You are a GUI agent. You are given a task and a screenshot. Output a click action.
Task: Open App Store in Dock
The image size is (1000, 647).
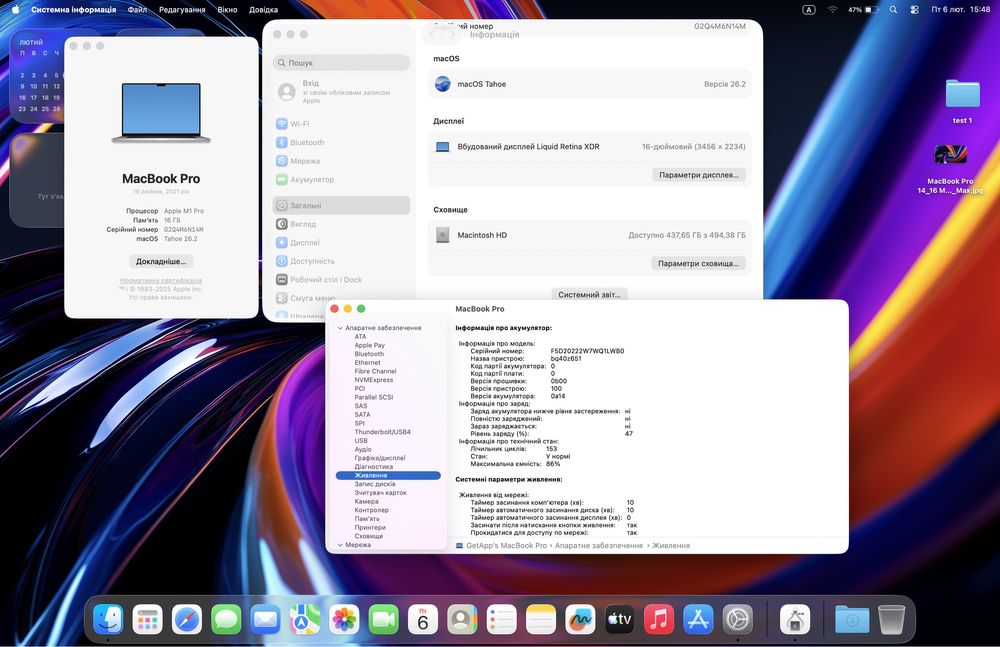pos(698,620)
